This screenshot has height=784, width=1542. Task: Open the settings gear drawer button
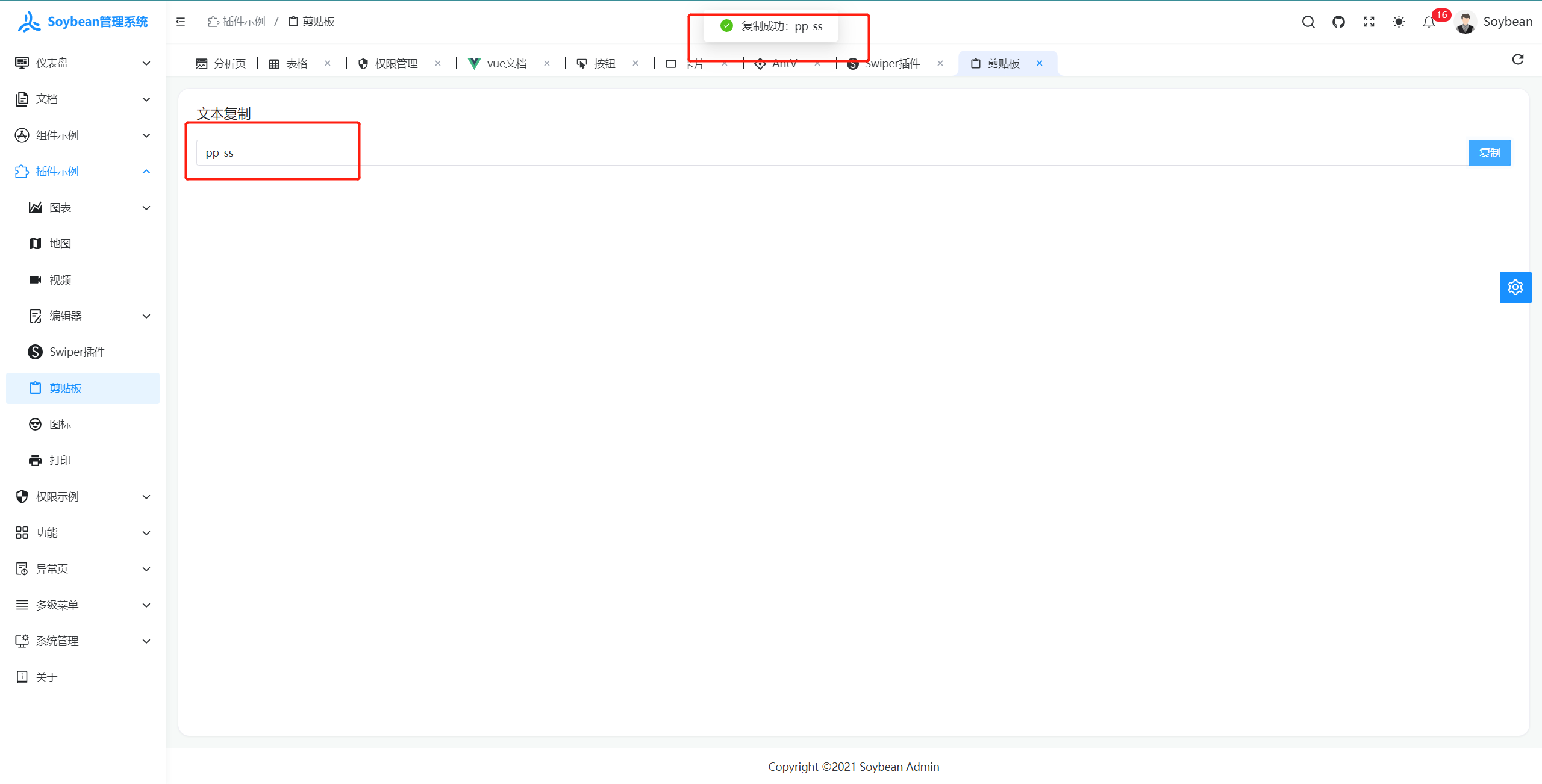[1515, 287]
